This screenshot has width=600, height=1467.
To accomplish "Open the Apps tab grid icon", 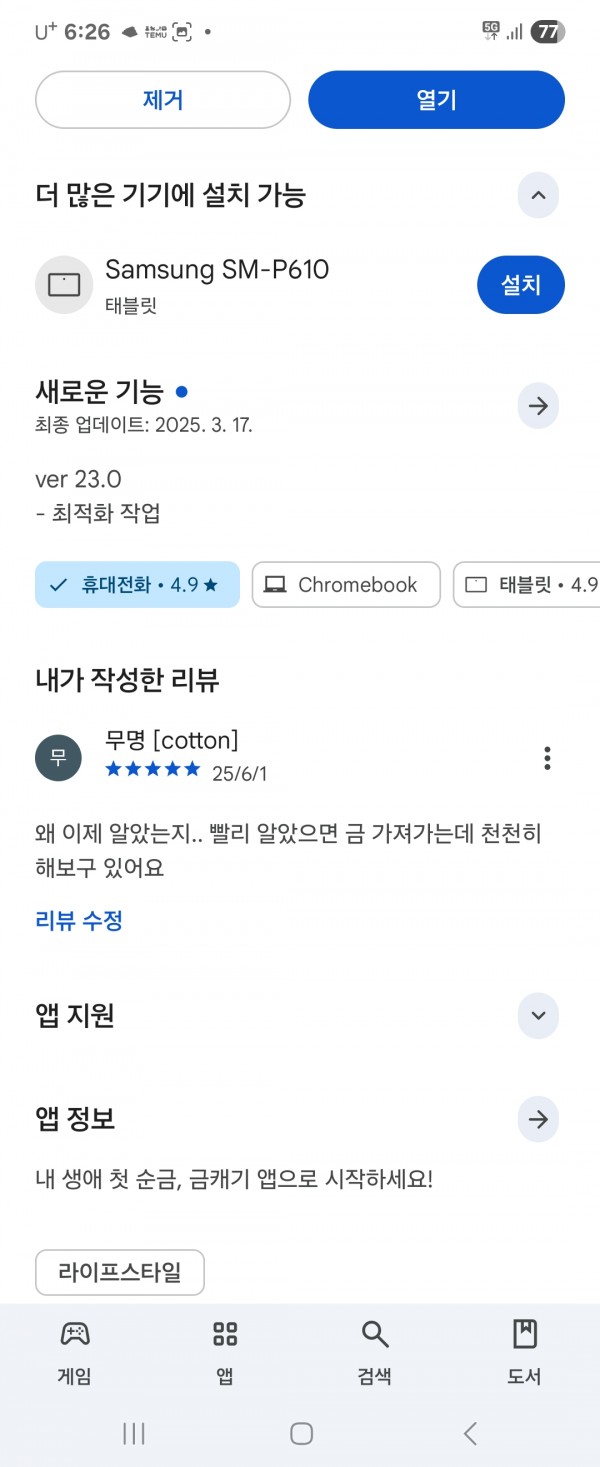I will coord(225,1333).
